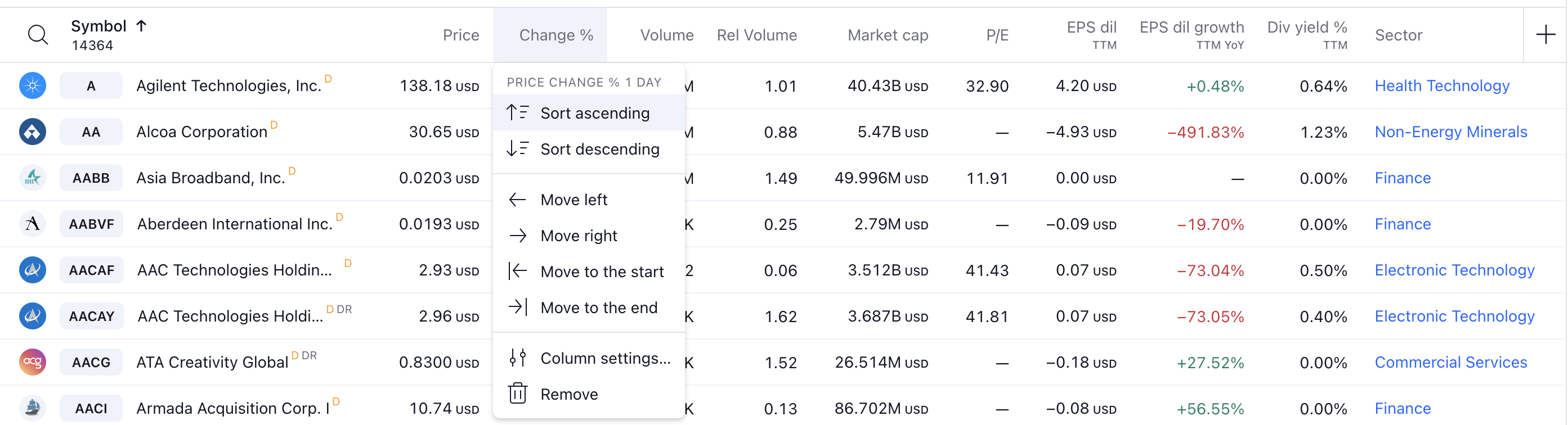Click the sort descending arrow icon
Viewport: 1568px width, 425px height.
517,149
